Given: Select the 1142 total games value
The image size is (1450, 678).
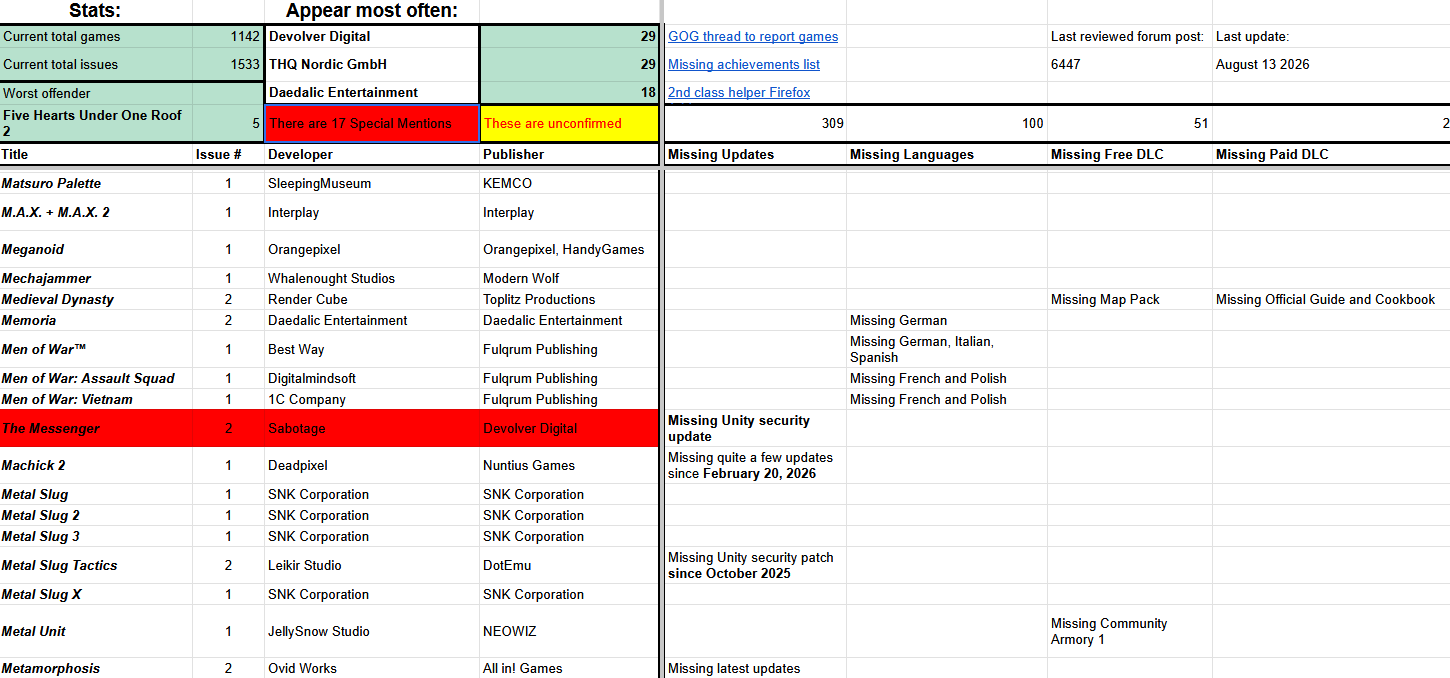Looking at the screenshot, I should [x=228, y=37].
